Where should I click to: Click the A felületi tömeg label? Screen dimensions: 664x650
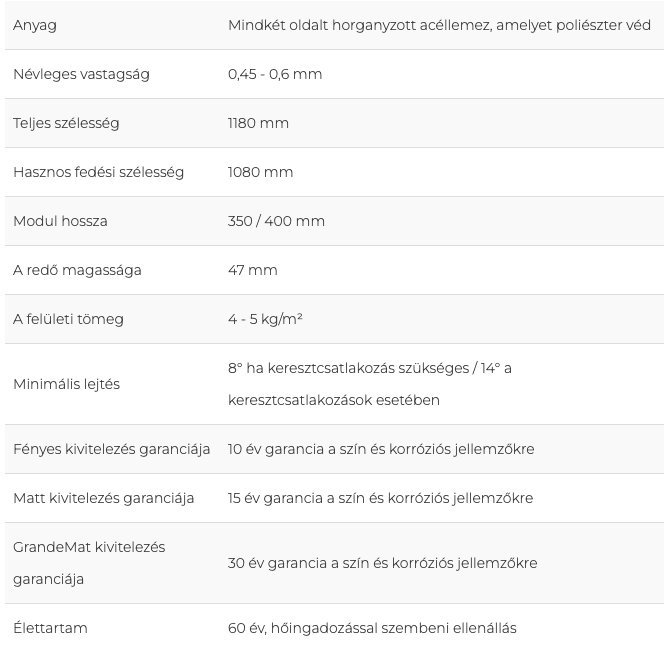[x=68, y=319]
